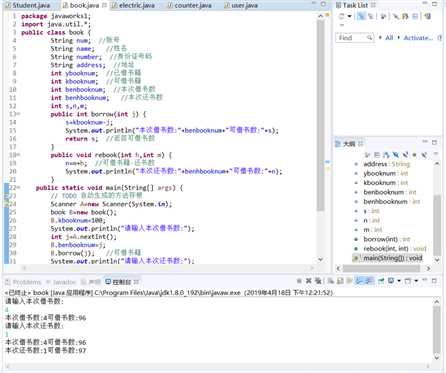446x373 pixels.
Task: Select ybooknum : int in outline
Action: tap(386, 173)
